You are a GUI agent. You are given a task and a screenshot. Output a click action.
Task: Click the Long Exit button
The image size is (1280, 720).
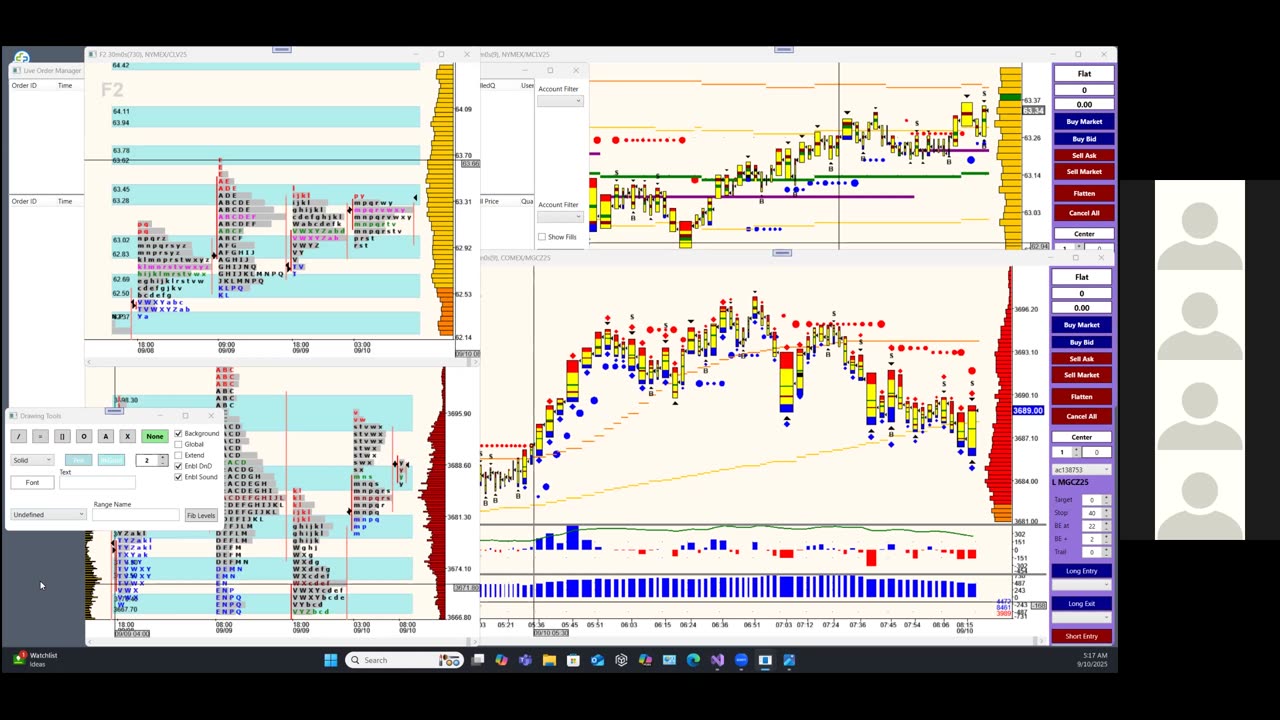coord(1081,603)
